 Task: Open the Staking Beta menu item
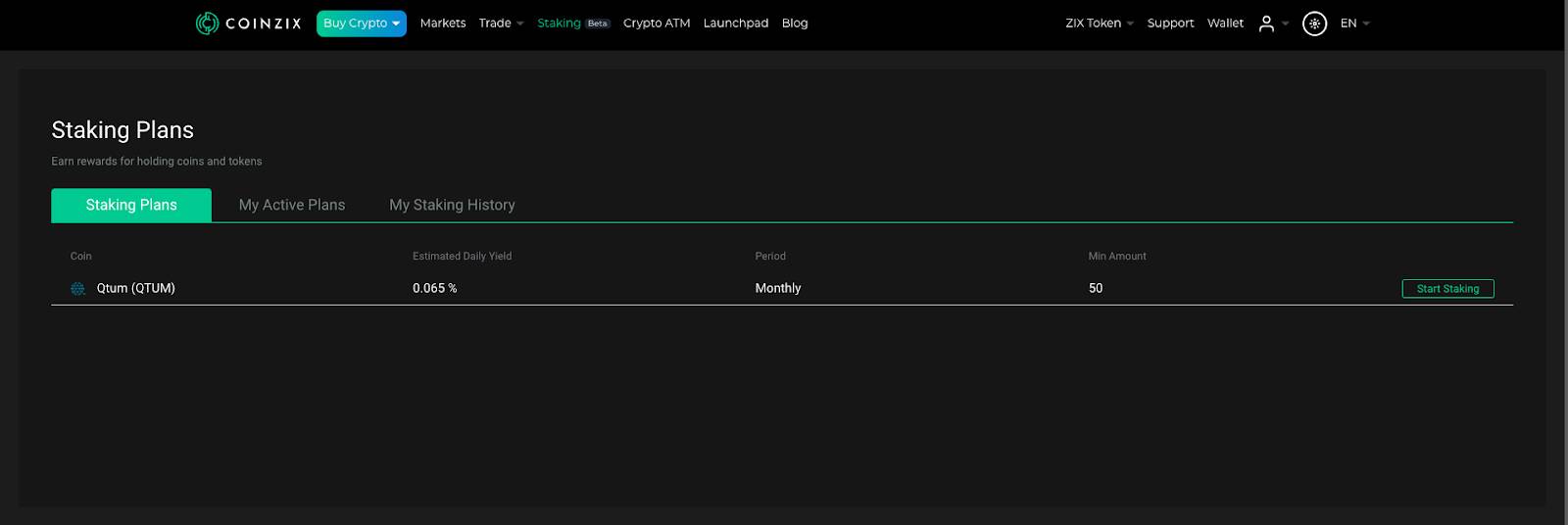573,24
